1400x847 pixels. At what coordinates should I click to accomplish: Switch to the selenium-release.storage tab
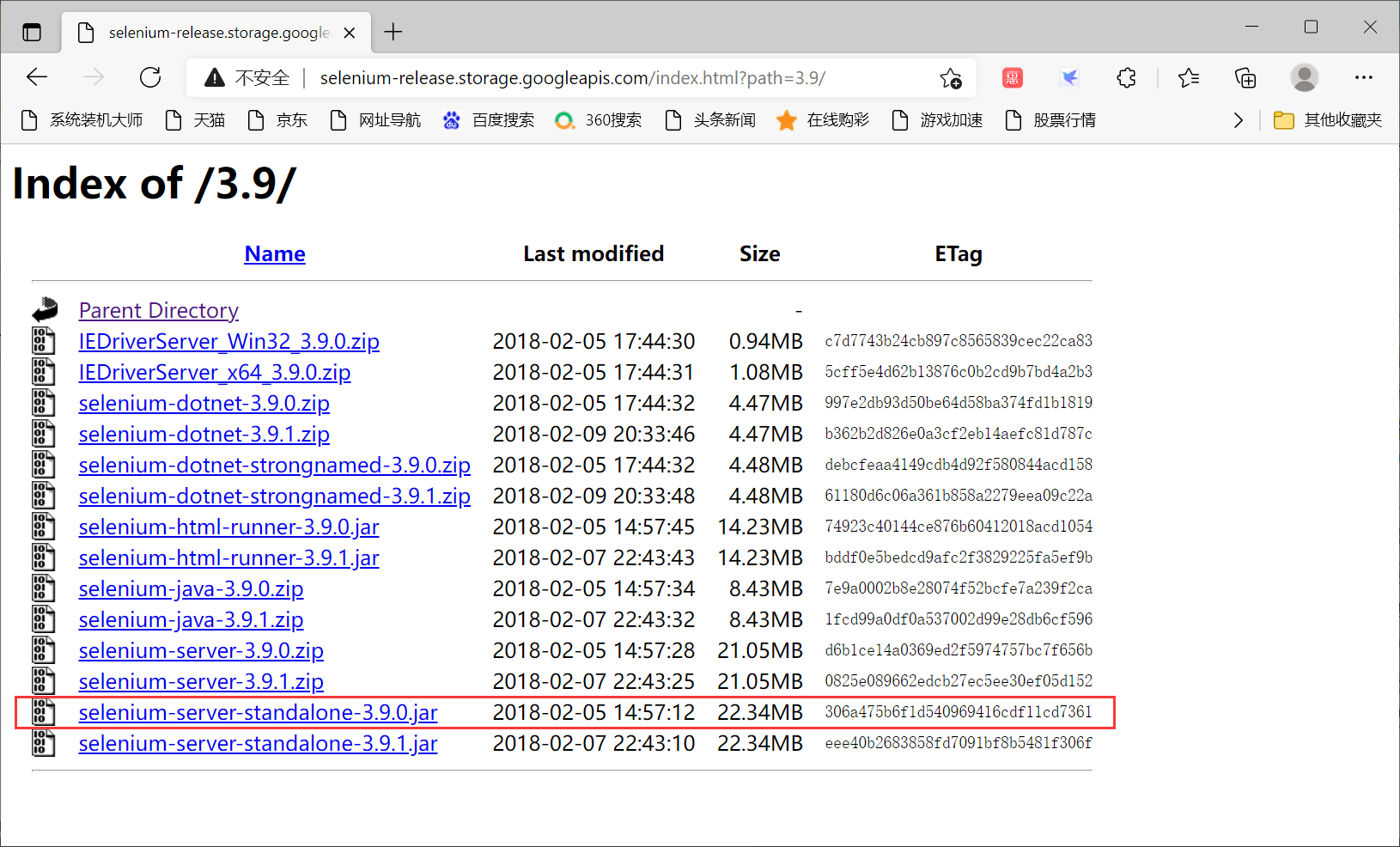point(206,32)
